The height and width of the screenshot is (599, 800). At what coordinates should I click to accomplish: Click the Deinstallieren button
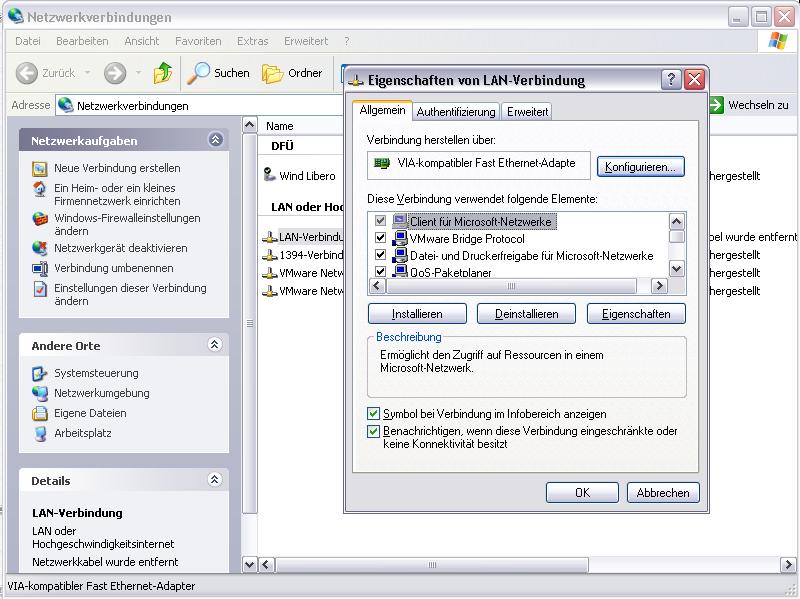[x=527, y=314]
